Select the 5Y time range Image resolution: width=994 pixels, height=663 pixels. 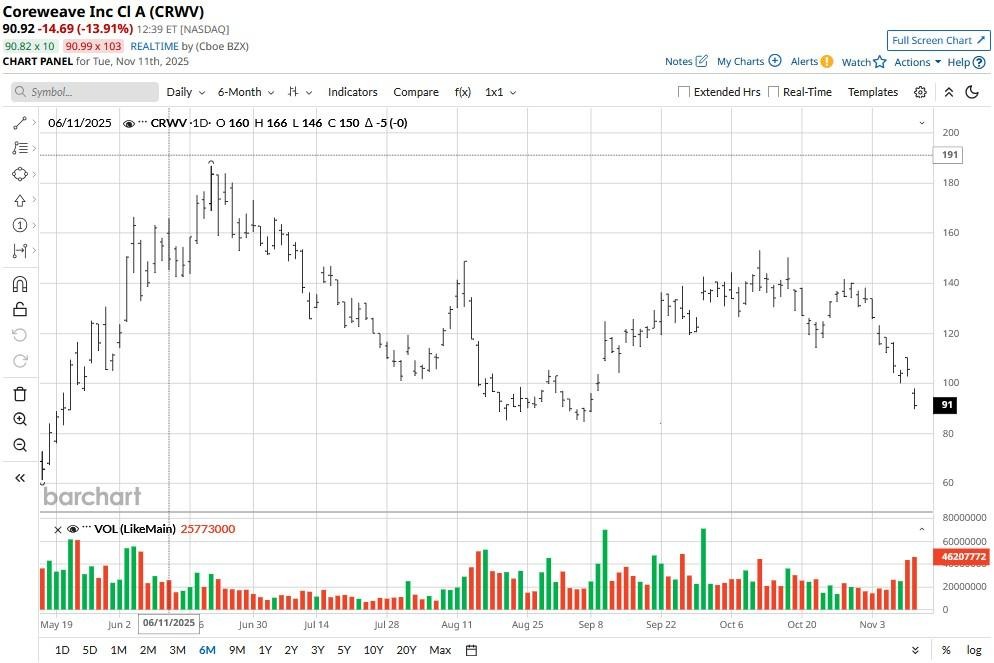tap(344, 650)
